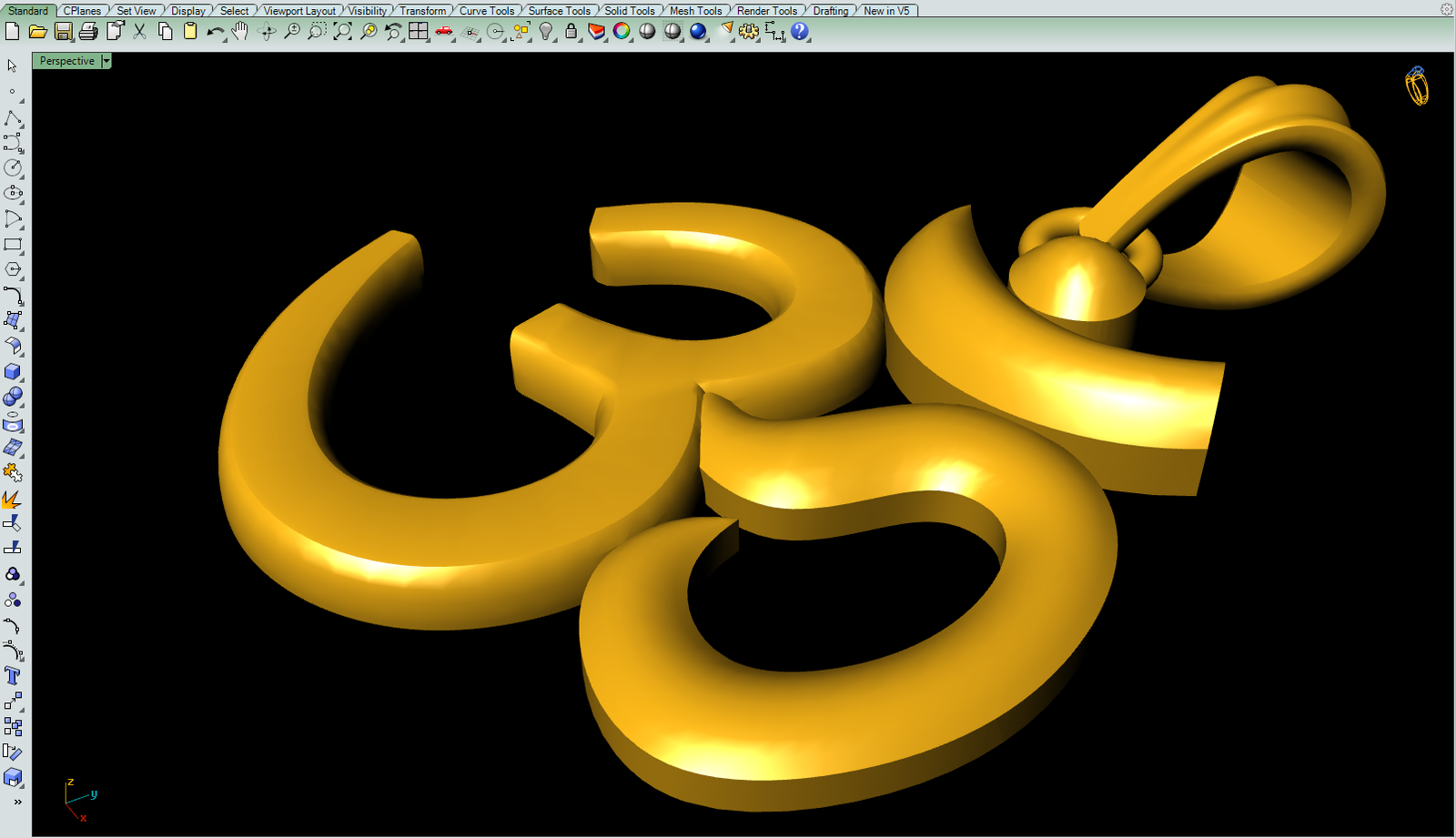The image size is (1456, 838).
Task: Switch to the Set View tab
Action: (136, 11)
